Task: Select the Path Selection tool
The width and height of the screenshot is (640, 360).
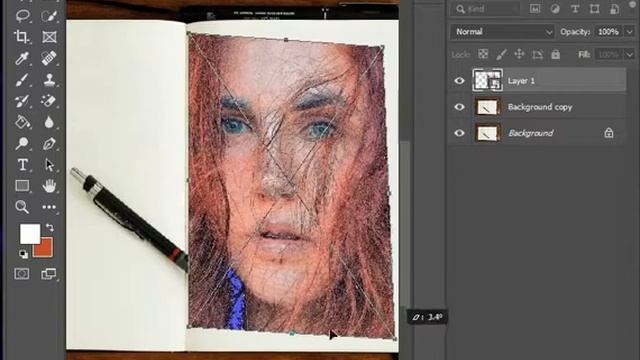Action: pyautogui.click(x=49, y=165)
